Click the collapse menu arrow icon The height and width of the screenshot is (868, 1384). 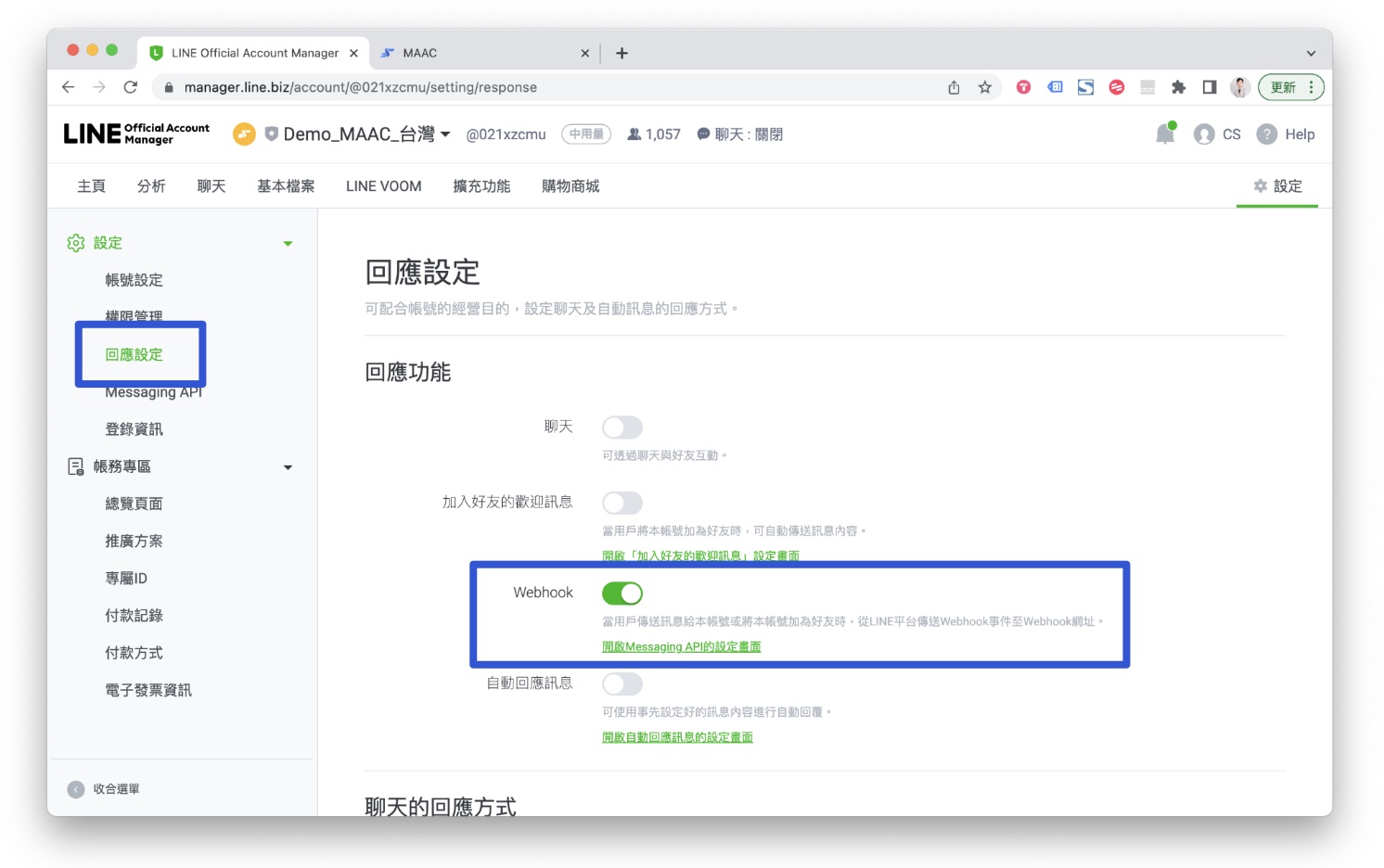click(76, 789)
